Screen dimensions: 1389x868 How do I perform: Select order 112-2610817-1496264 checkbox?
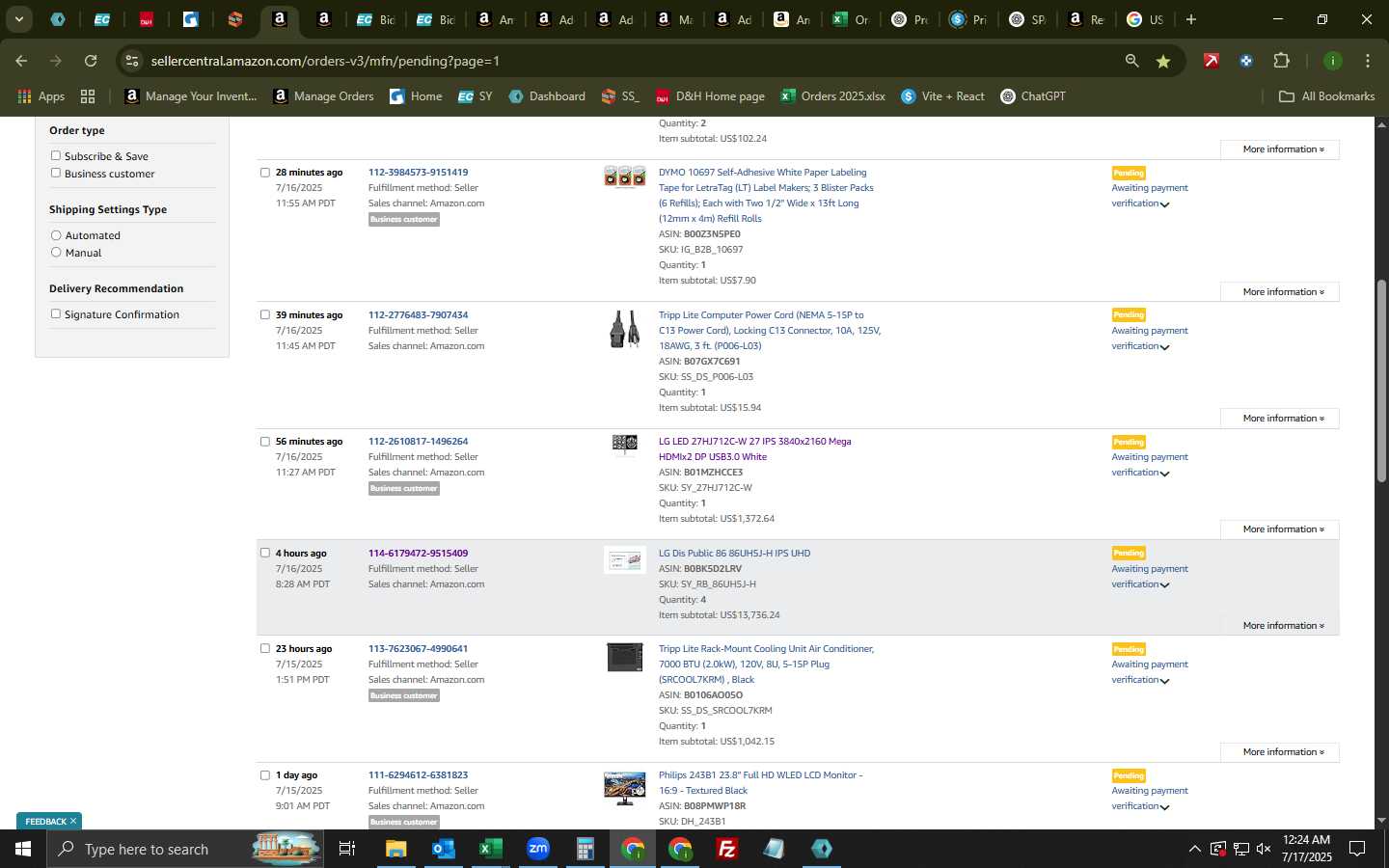265,442
